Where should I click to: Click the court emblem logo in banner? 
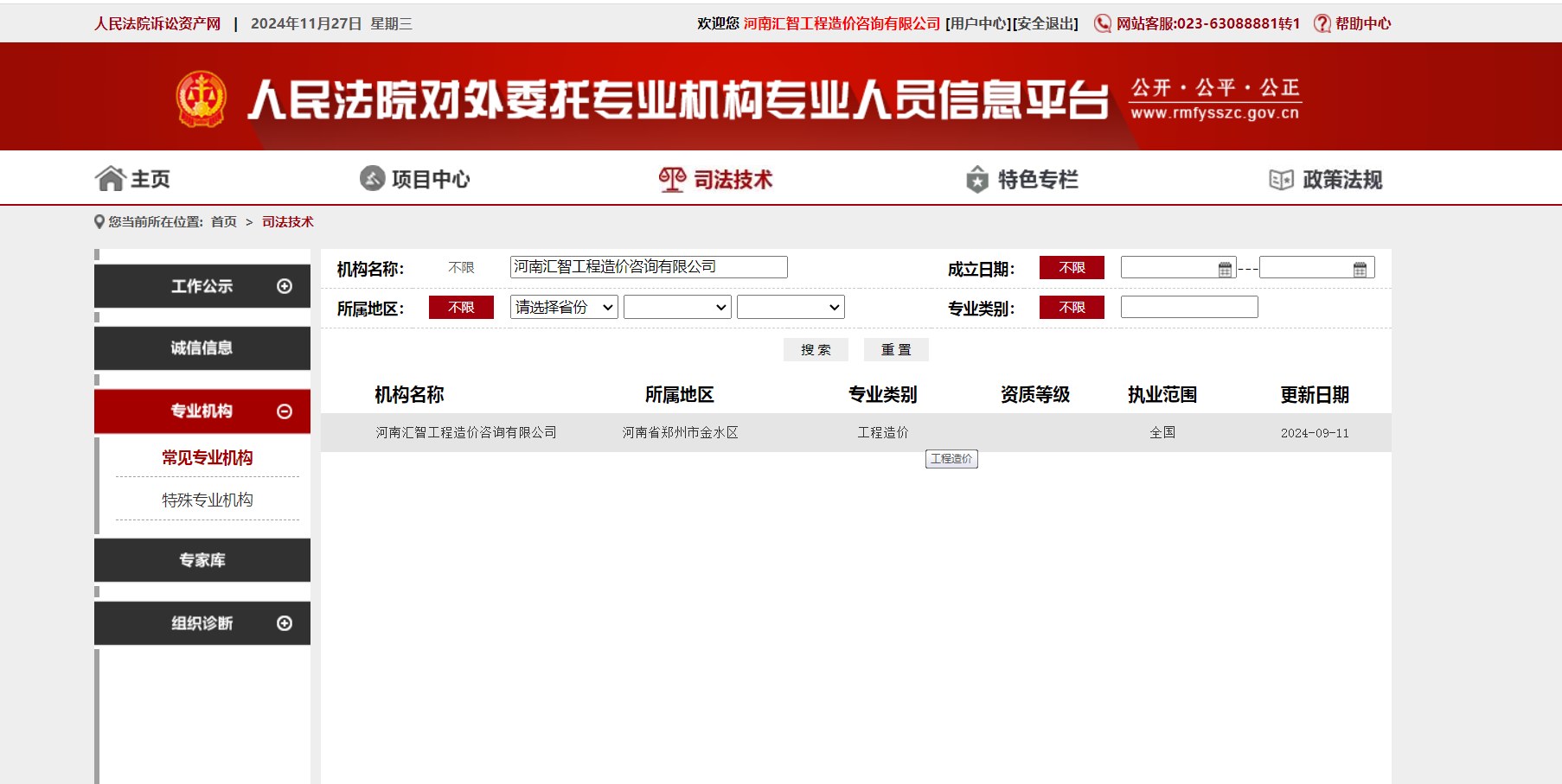tap(202, 99)
